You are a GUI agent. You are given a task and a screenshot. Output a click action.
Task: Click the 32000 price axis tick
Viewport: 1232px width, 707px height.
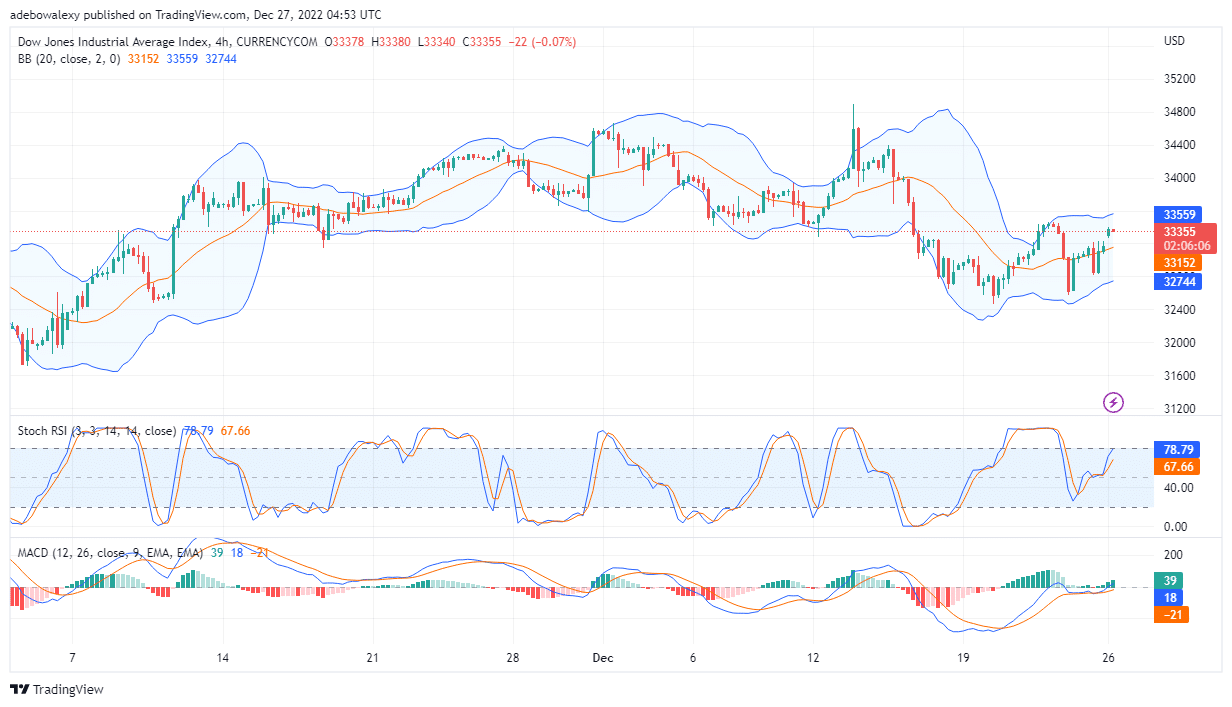(1180, 343)
